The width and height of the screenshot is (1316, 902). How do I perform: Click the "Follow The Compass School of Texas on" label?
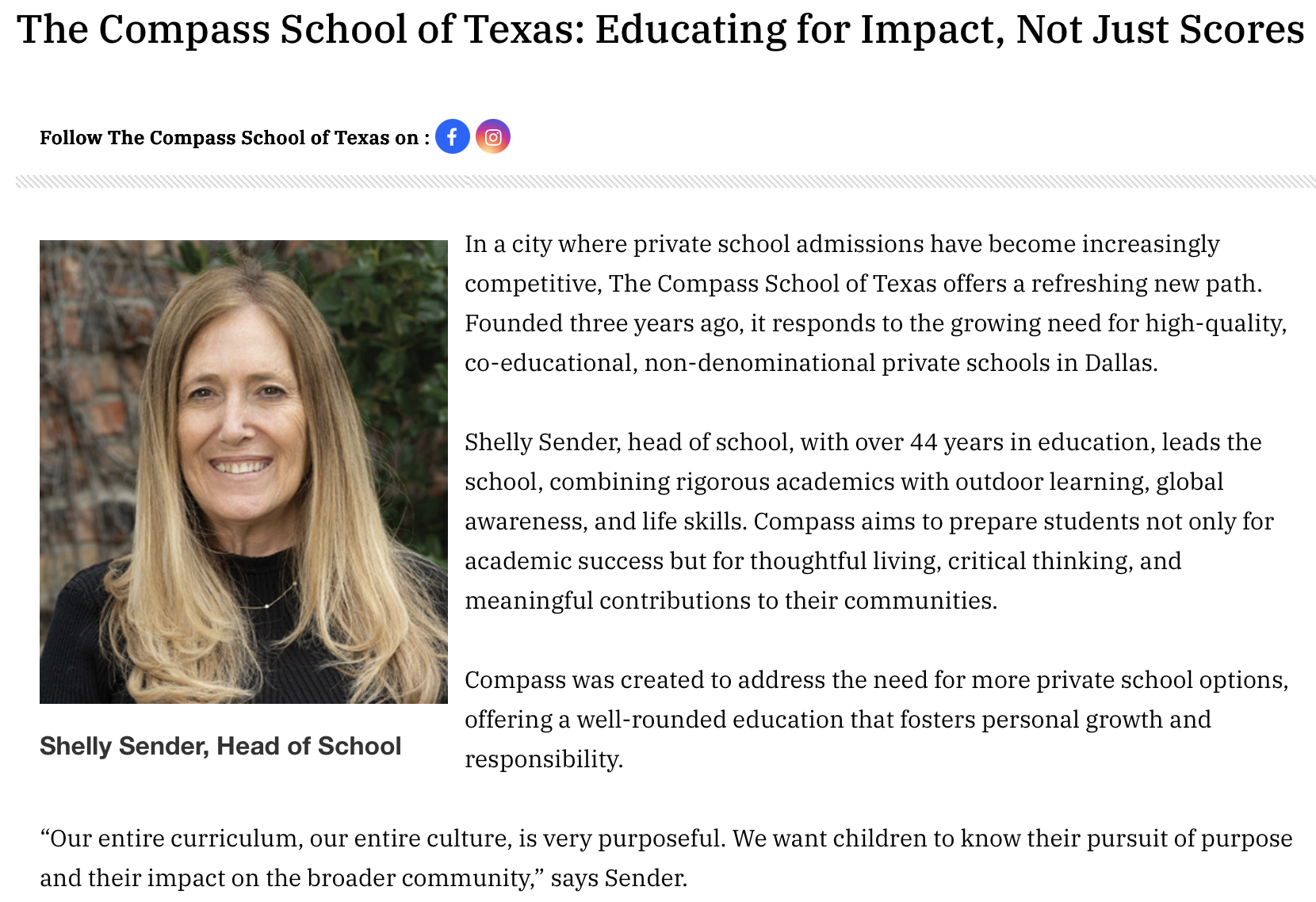tap(235, 138)
